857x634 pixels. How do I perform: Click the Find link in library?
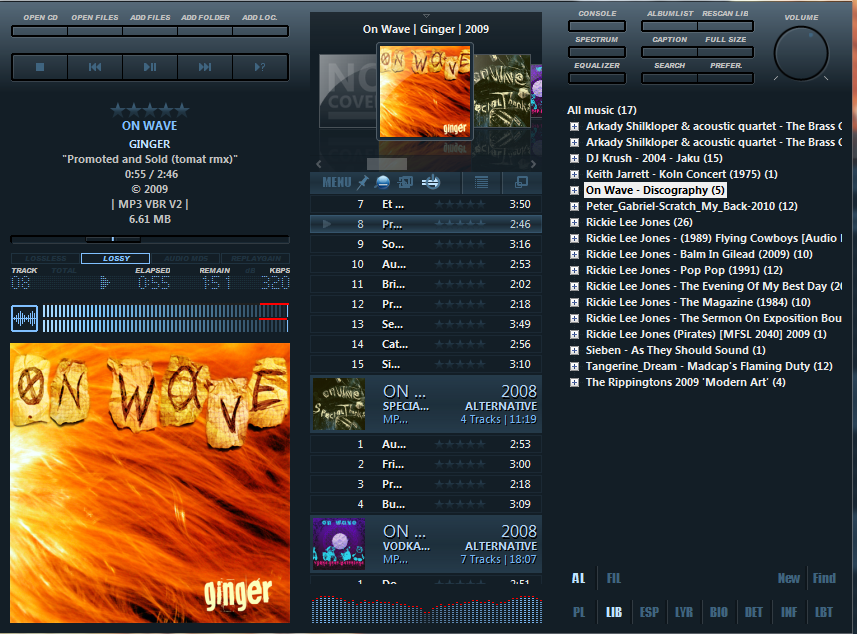[824, 578]
